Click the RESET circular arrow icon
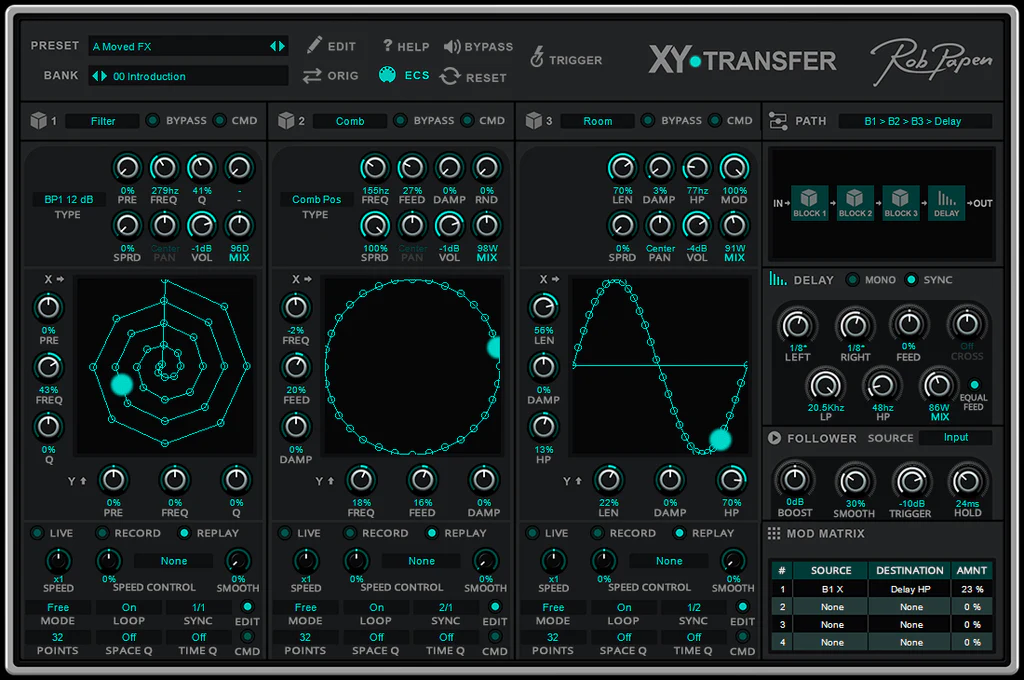The image size is (1024, 680). (x=450, y=76)
